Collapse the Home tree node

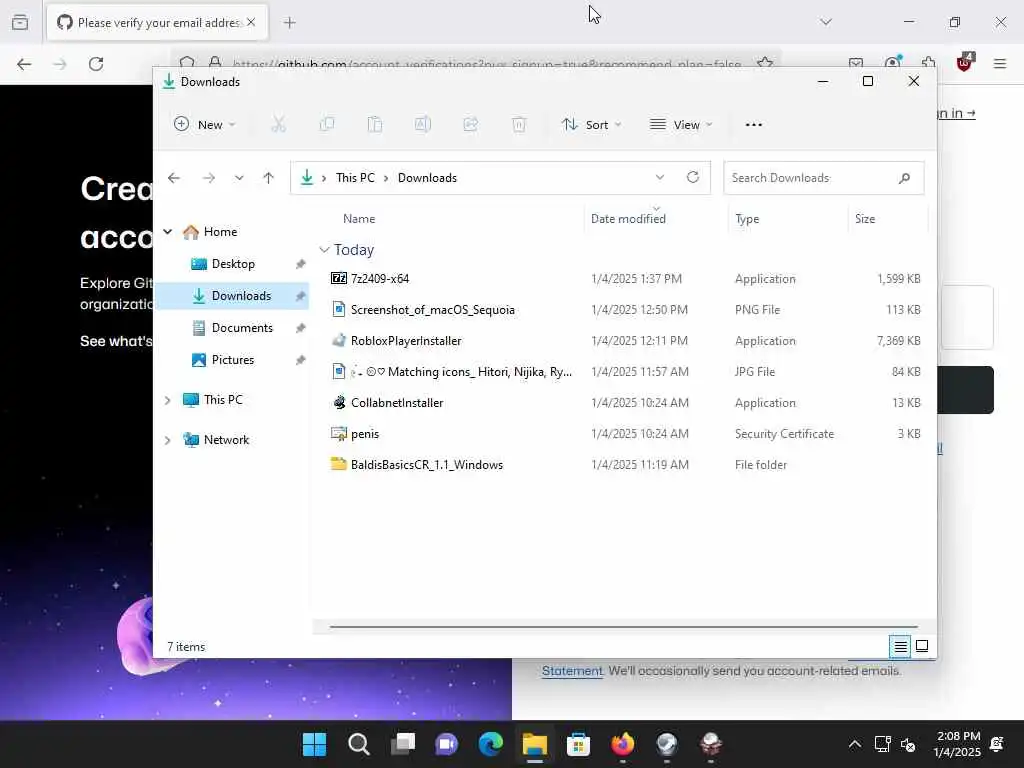click(x=168, y=232)
